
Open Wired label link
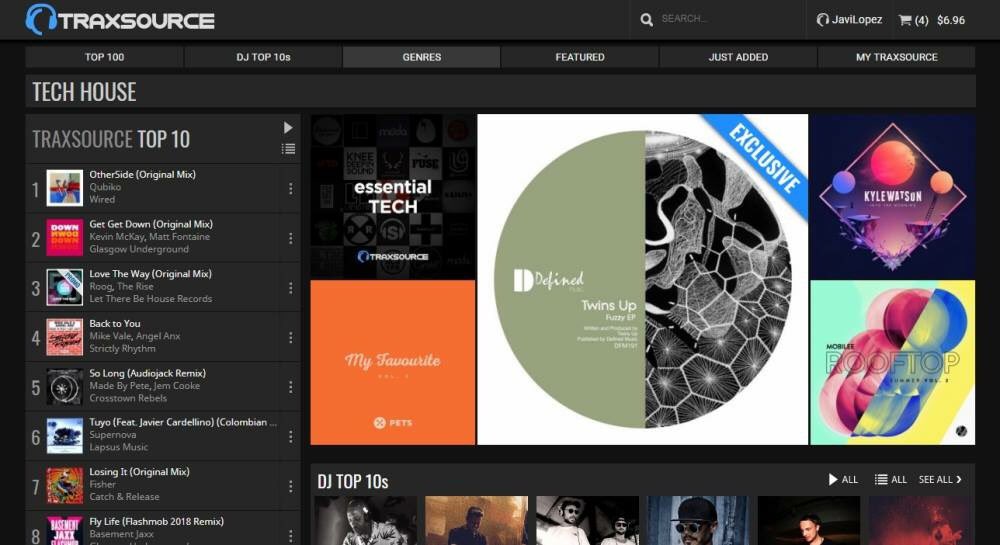click(102, 200)
